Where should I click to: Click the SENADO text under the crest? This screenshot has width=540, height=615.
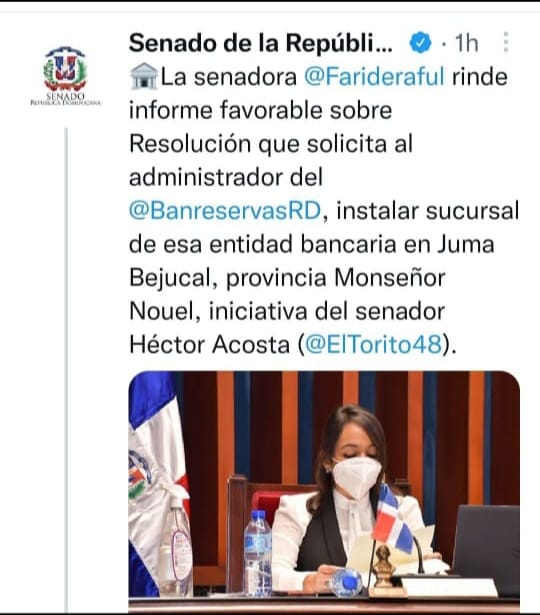(x=65, y=96)
